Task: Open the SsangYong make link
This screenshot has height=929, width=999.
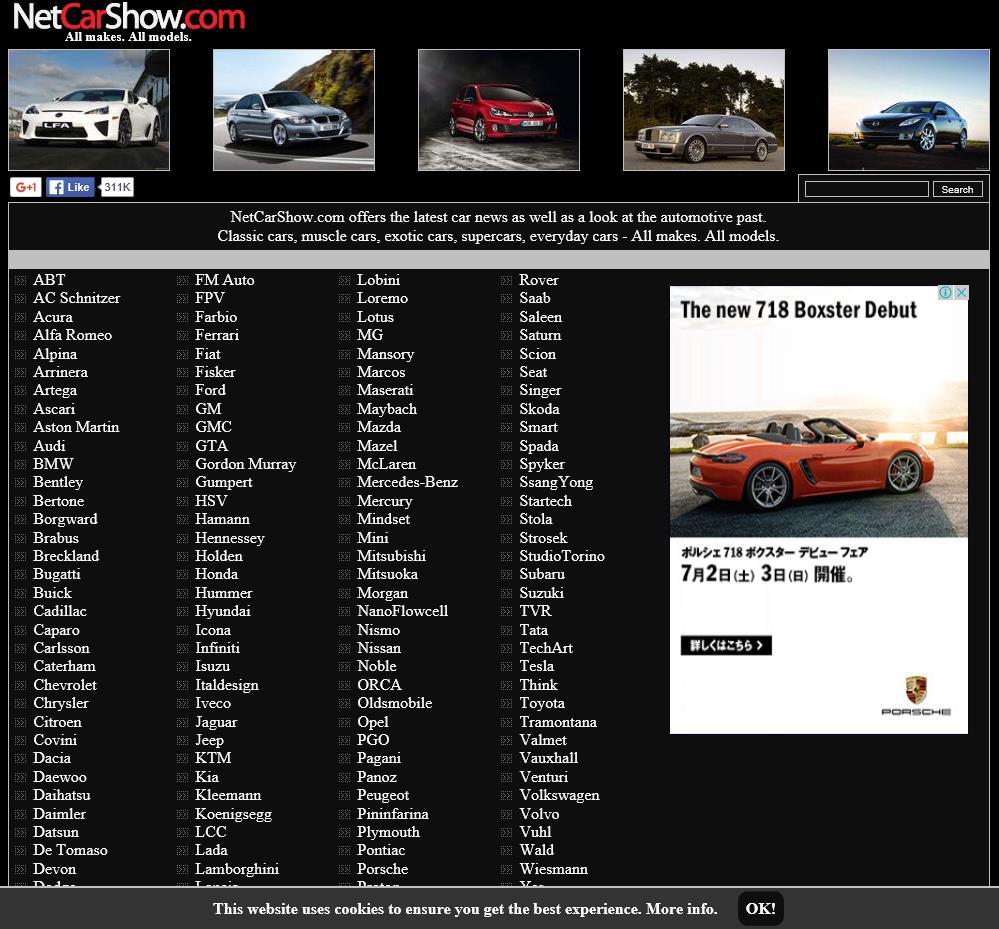Action: tap(557, 482)
